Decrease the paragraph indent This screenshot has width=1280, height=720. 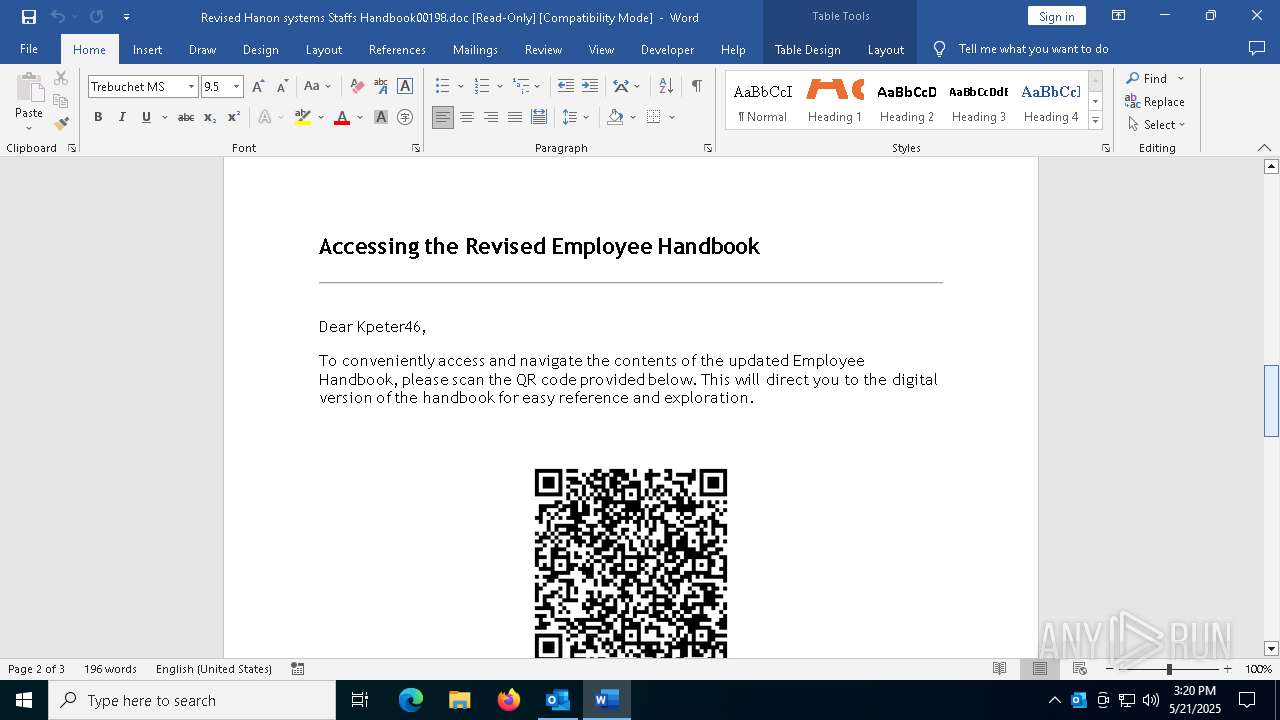click(x=566, y=87)
